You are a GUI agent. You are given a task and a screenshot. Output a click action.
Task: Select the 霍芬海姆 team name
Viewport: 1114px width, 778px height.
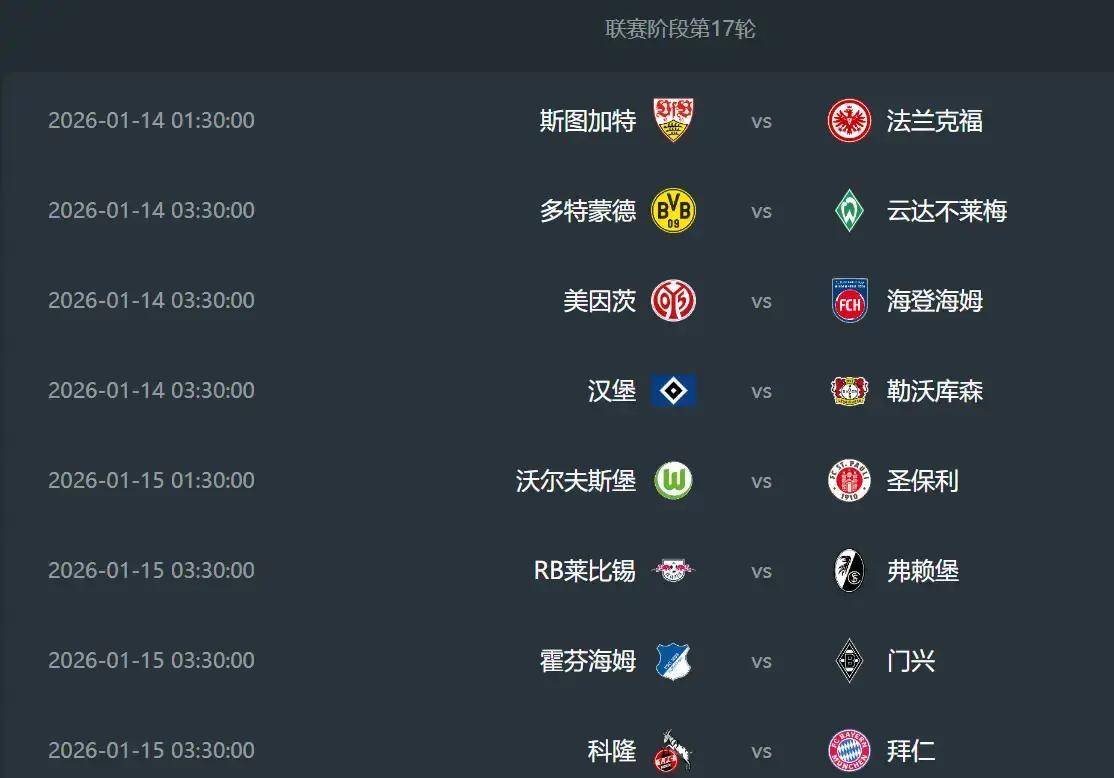(x=587, y=661)
